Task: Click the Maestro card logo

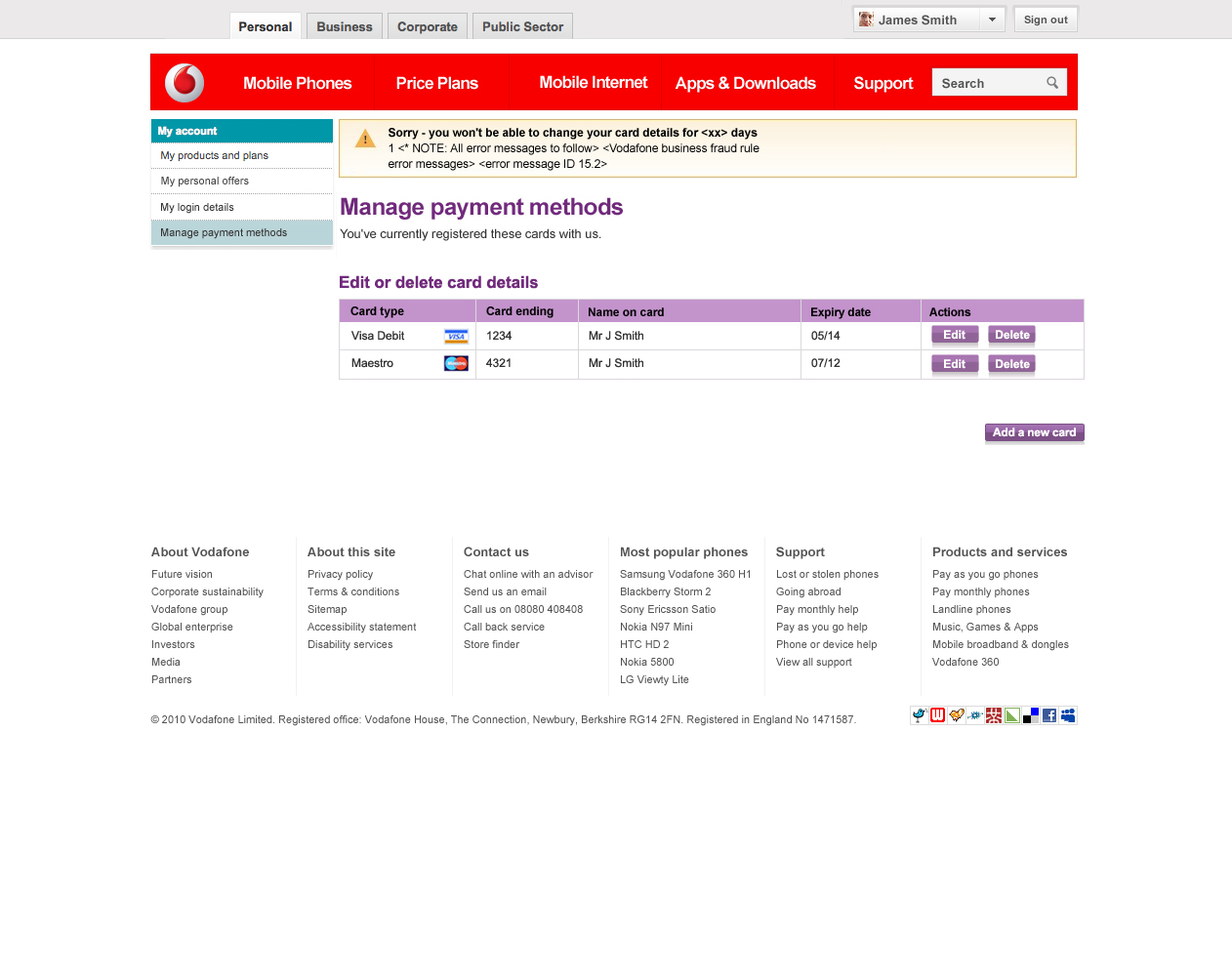Action: click(x=456, y=364)
